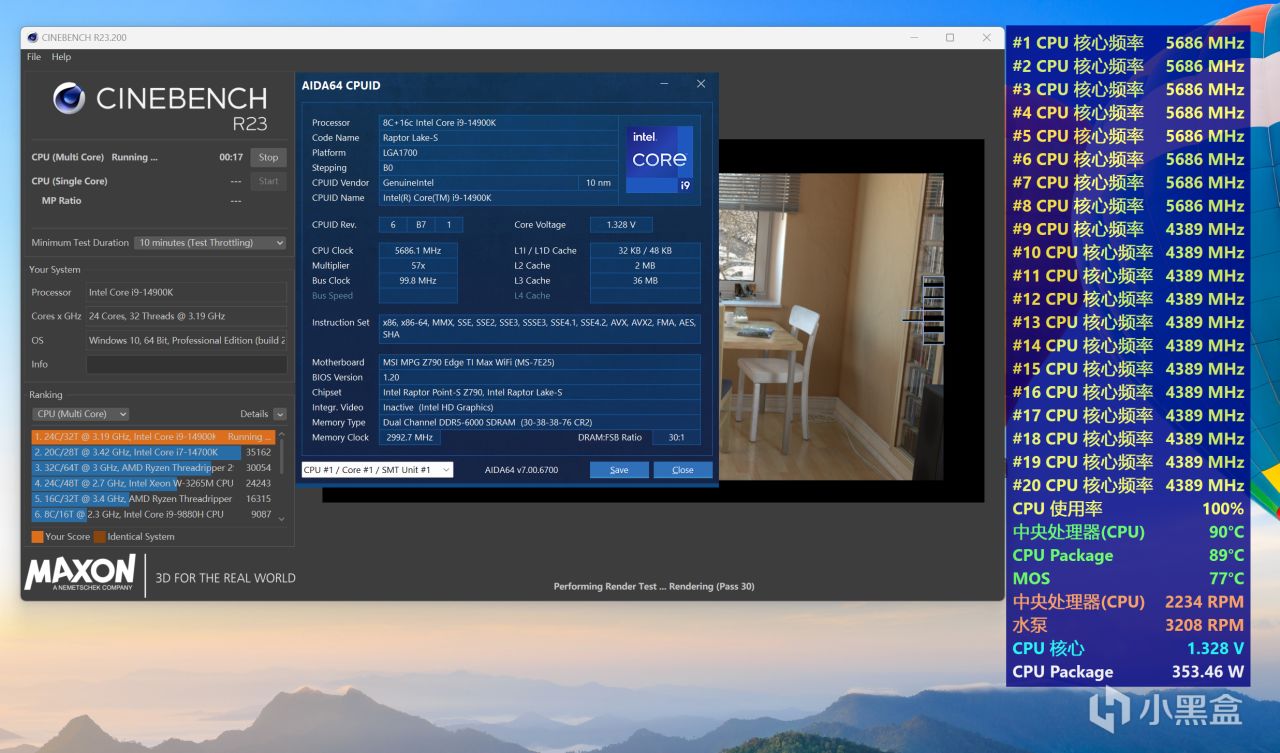Click the "00:17" elapsed time value
The image size is (1280, 753).
231,157
